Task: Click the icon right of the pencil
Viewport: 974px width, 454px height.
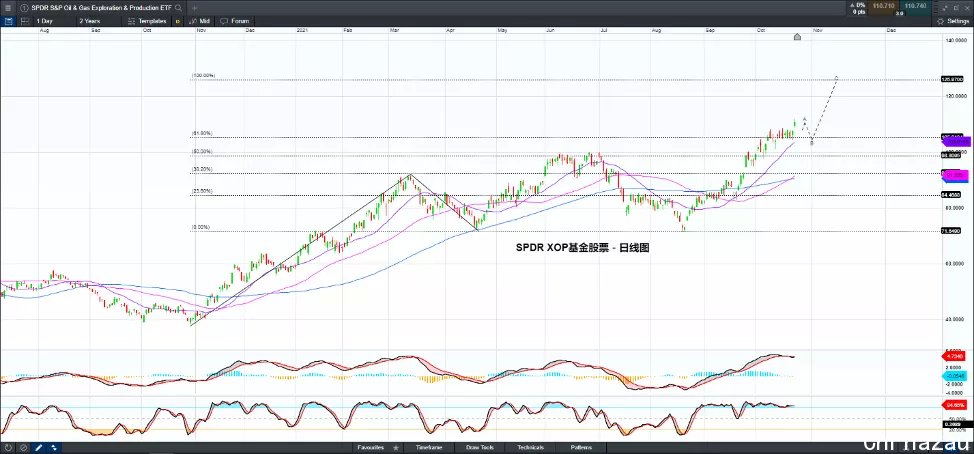Action: pos(53,447)
